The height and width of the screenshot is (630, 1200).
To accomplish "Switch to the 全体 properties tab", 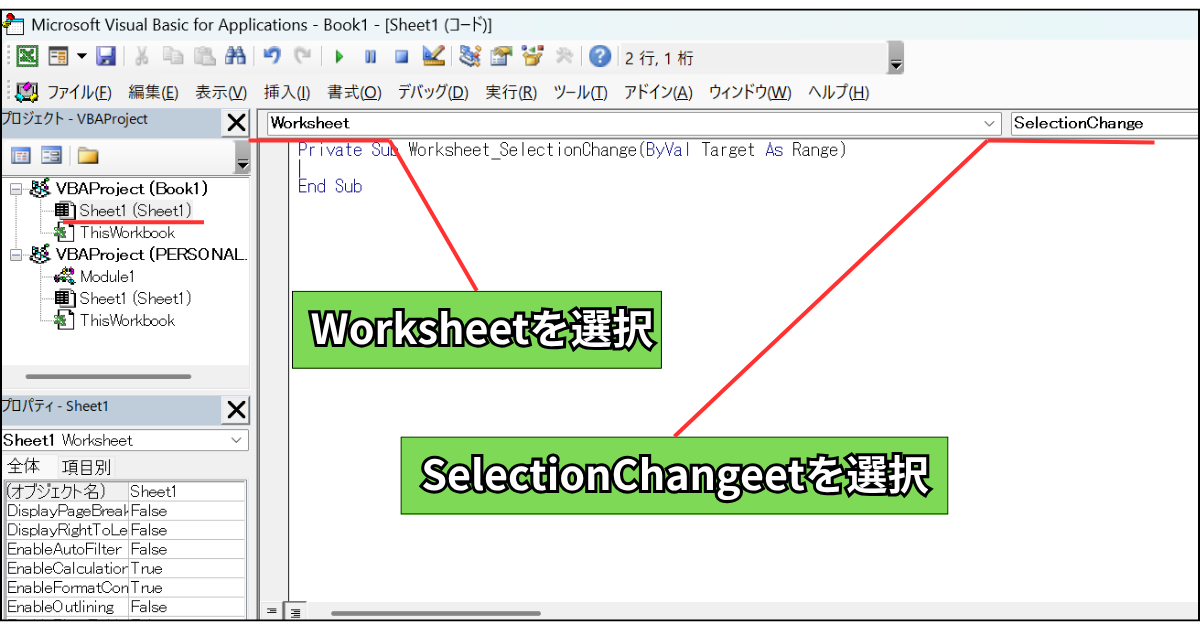I will [x=24, y=466].
